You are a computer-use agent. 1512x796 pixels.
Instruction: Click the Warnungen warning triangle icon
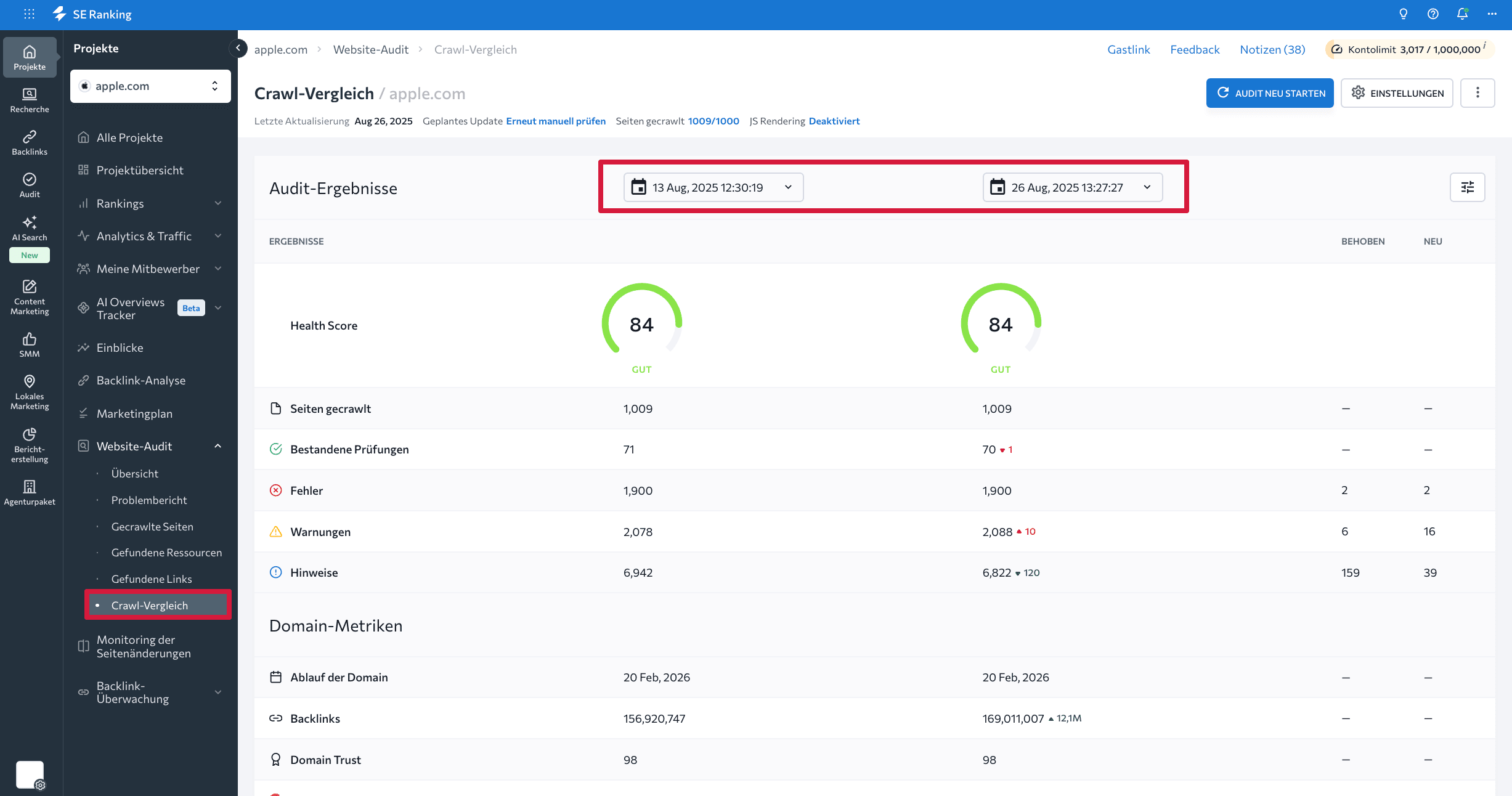point(276,532)
